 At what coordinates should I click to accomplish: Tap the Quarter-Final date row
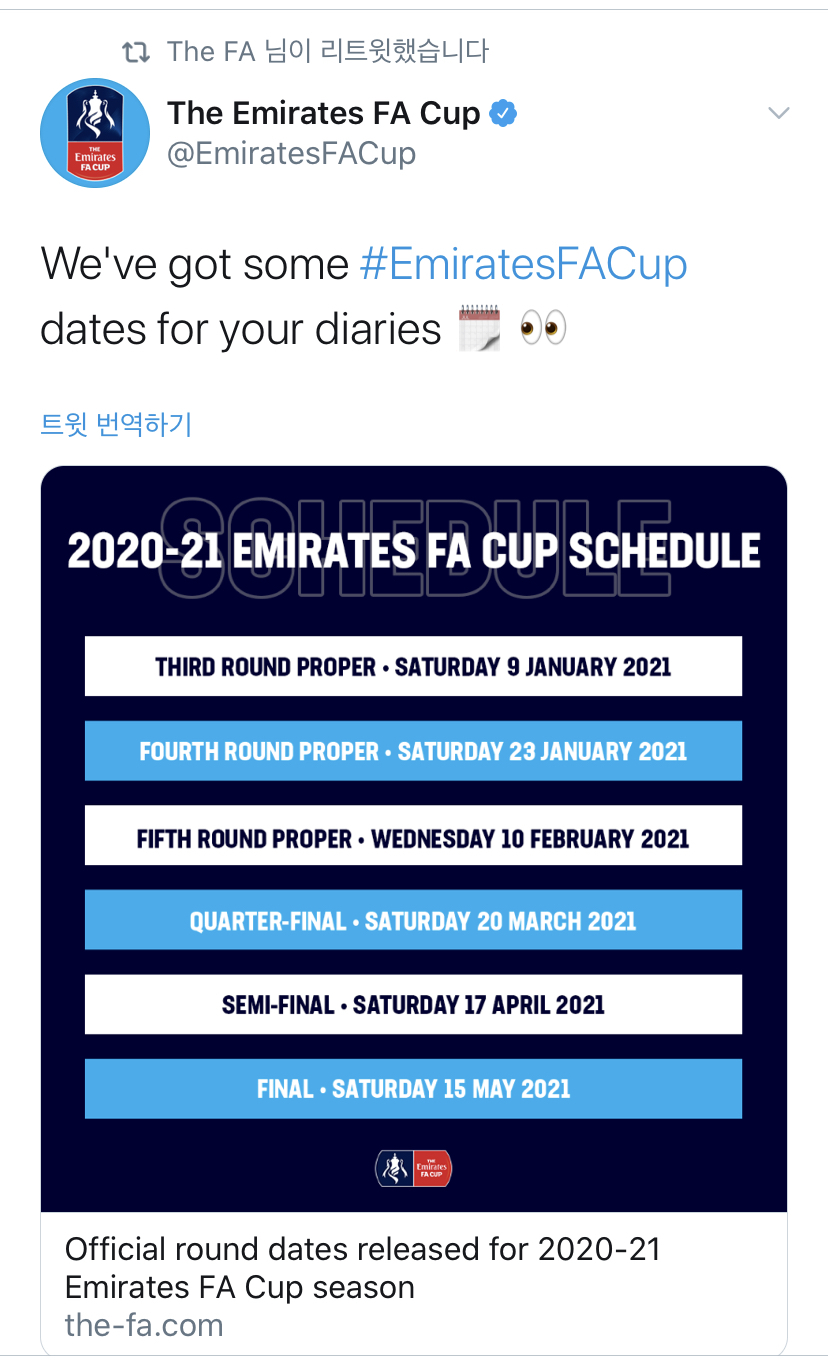coord(413,920)
